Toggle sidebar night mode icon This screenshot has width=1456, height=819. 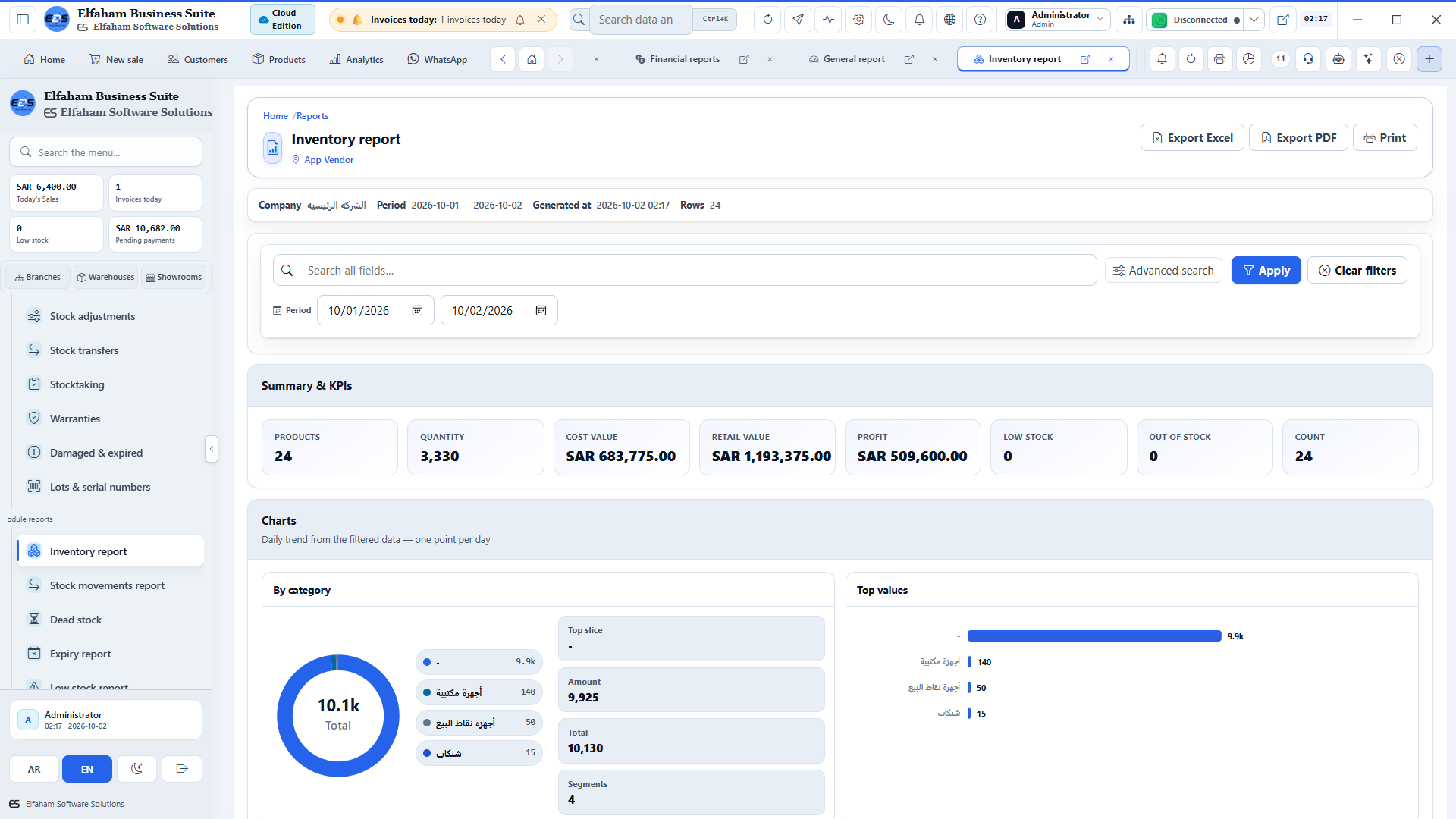136,769
